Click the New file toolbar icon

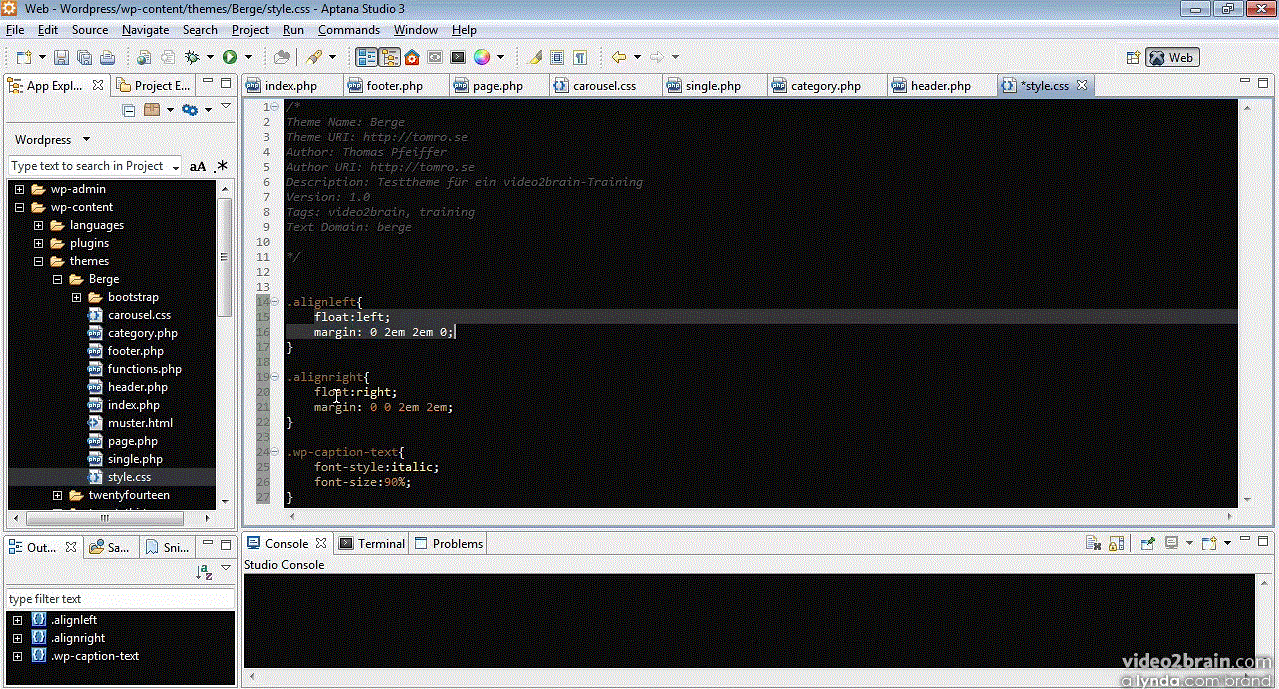click(x=23, y=57)
